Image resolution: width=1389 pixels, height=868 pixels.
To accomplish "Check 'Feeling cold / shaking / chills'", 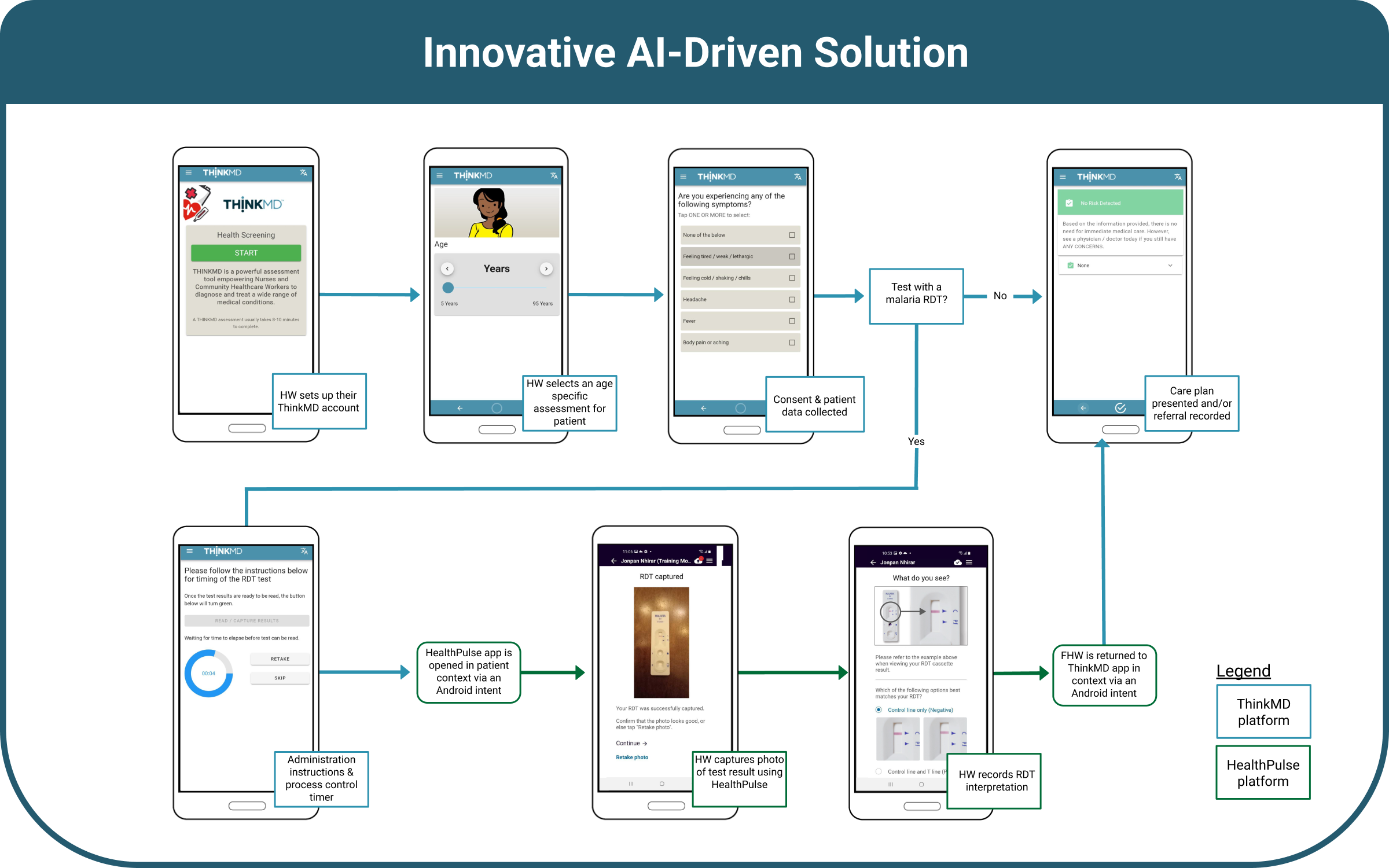I will coord(792,278).
